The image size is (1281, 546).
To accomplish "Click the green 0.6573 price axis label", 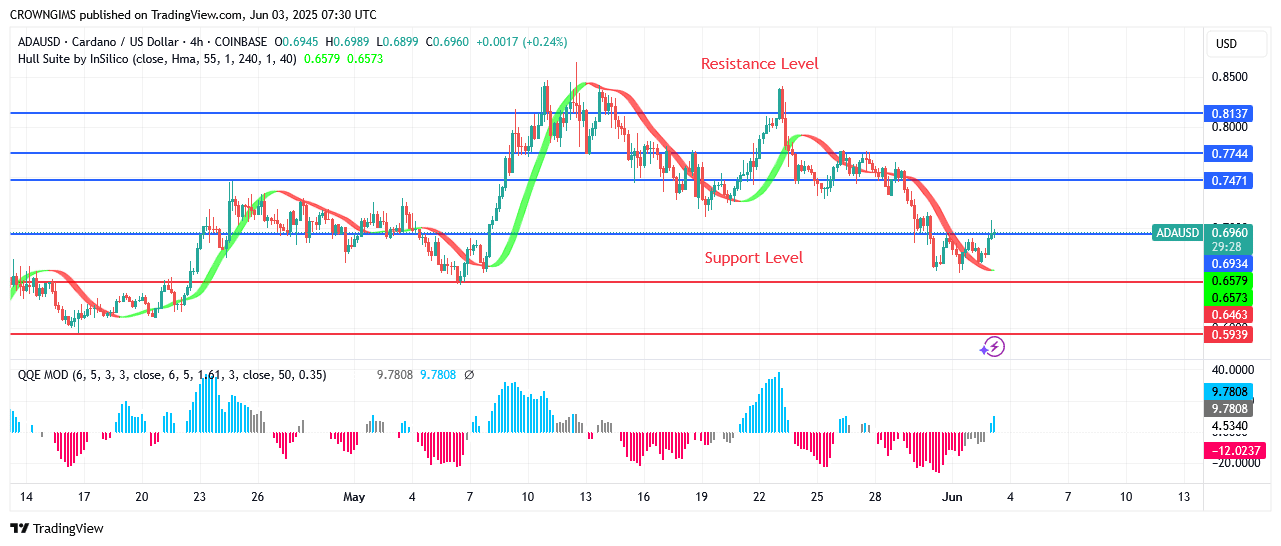I will click(x=1228, y=298).
